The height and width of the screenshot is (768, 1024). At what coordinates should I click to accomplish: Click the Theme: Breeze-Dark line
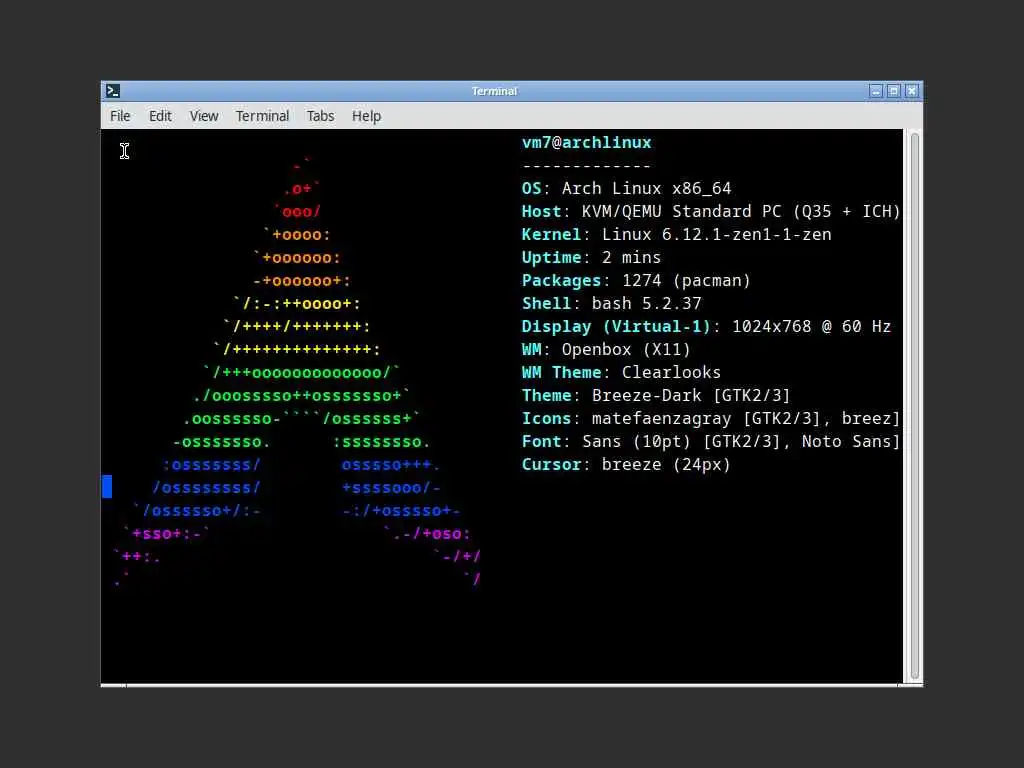click(x=656, y=396)
